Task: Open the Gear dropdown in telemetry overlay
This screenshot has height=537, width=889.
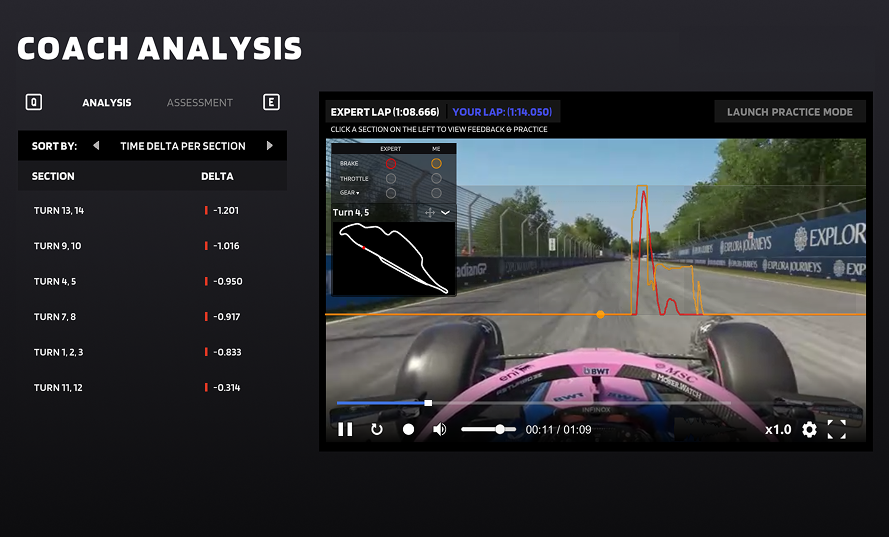Action: (x=351, y=193)
